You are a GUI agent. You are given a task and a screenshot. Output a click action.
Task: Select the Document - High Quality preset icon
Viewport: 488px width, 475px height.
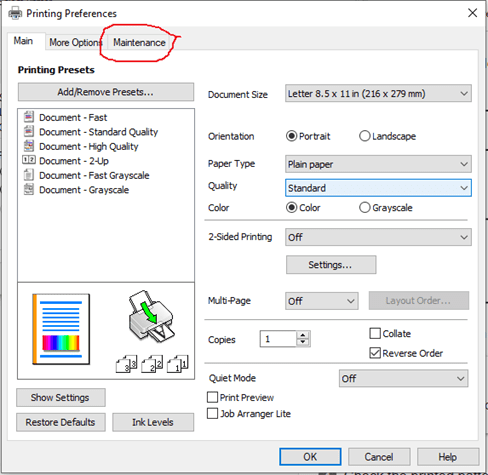pos(29,146)
